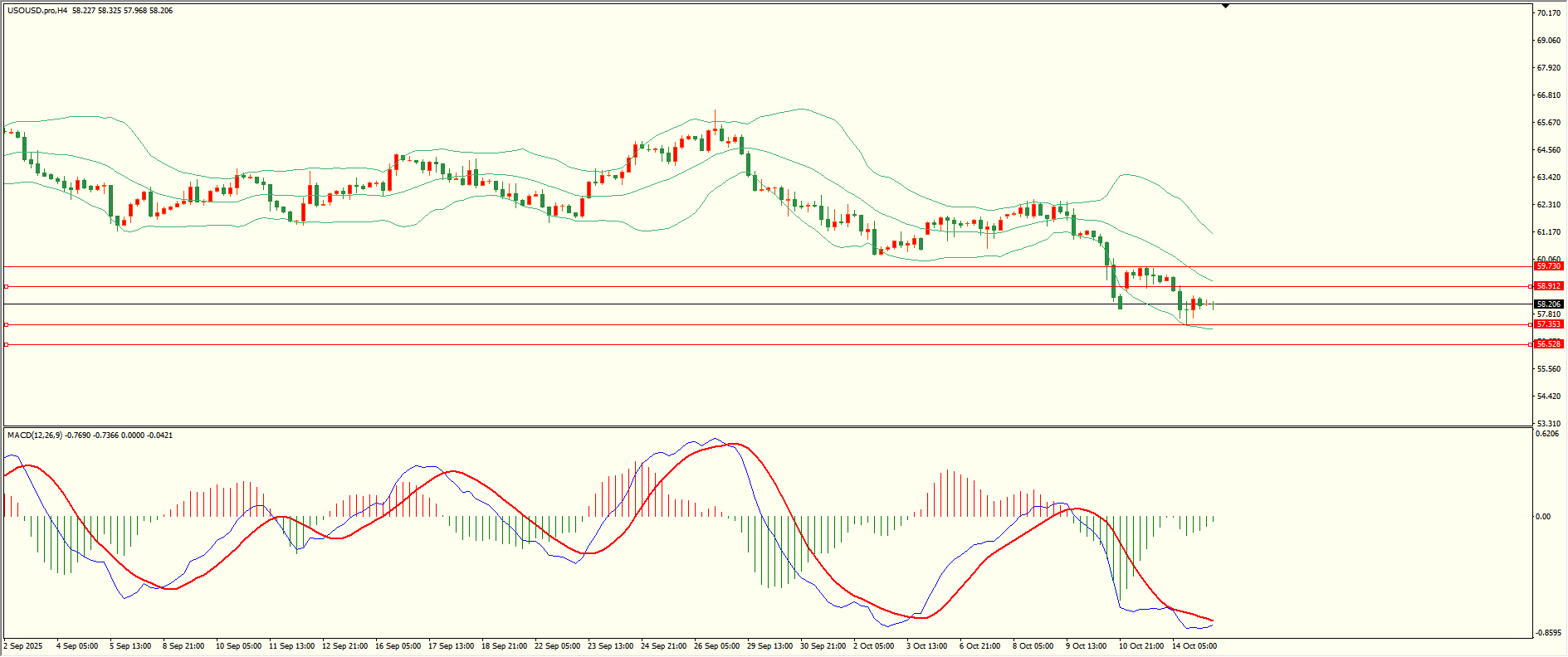The image size is (1568, 657).
Task: Click the 0.00 level on MACD scale
Action: click(x=1542, y=517)
